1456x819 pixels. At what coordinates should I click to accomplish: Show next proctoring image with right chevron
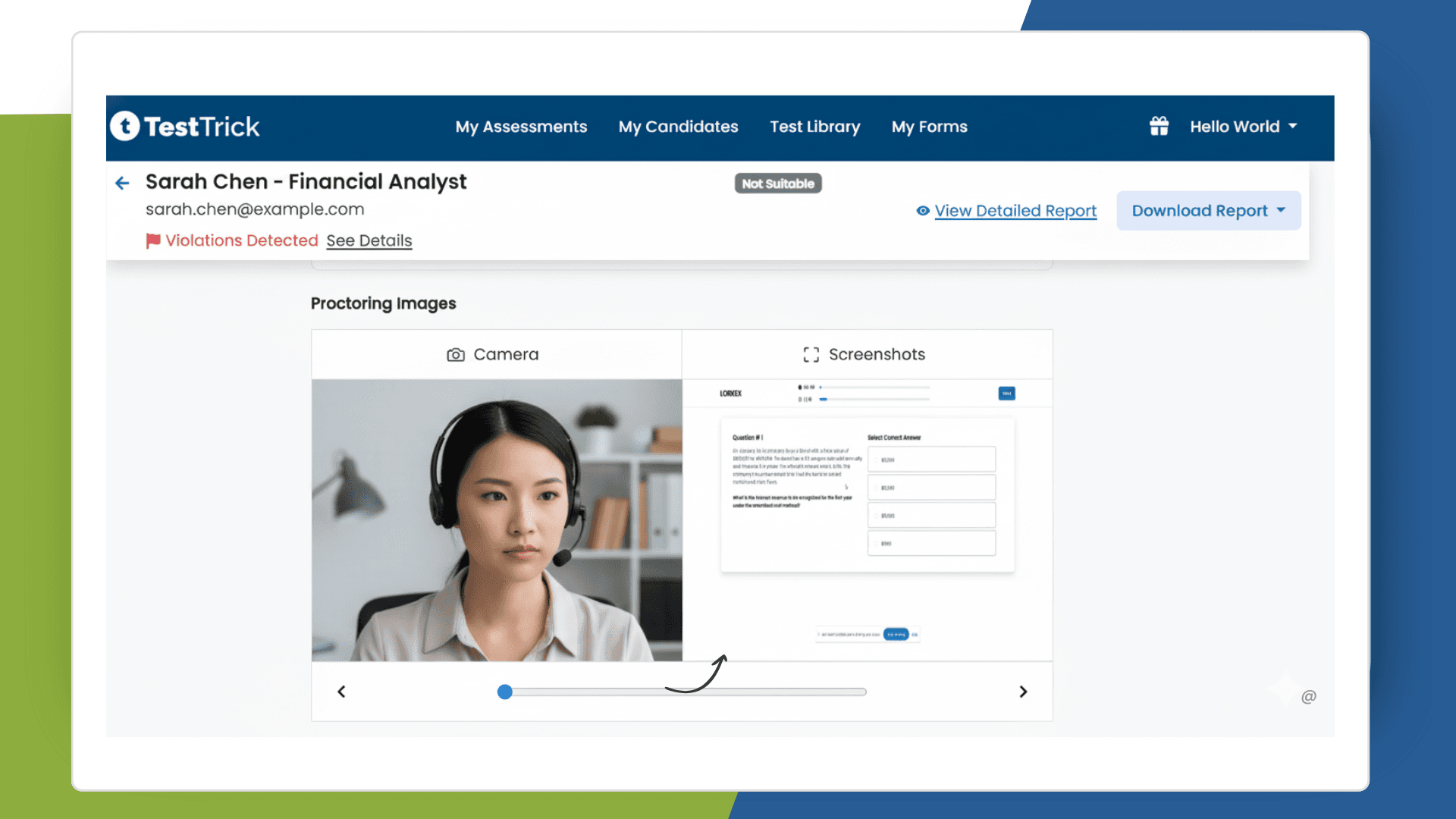1023,692
